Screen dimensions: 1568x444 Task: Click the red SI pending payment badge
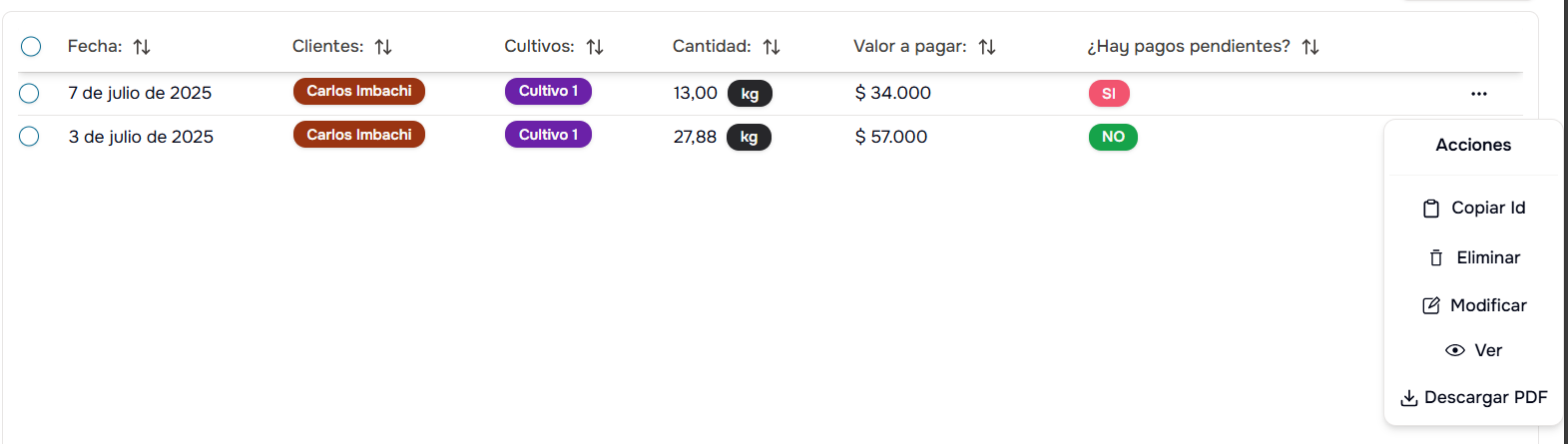coord(1109,94)
